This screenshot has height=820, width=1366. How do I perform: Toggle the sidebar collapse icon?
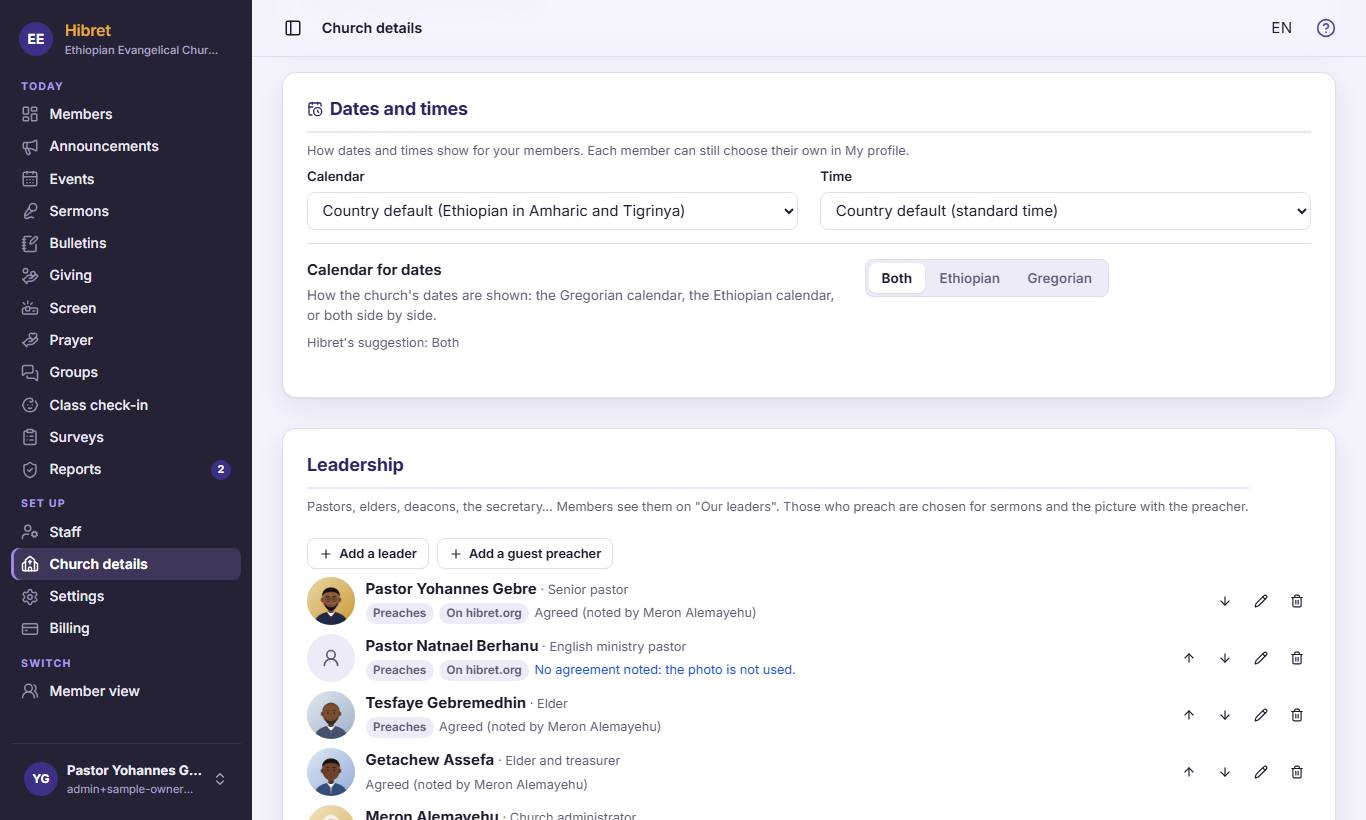click(293, 28)
